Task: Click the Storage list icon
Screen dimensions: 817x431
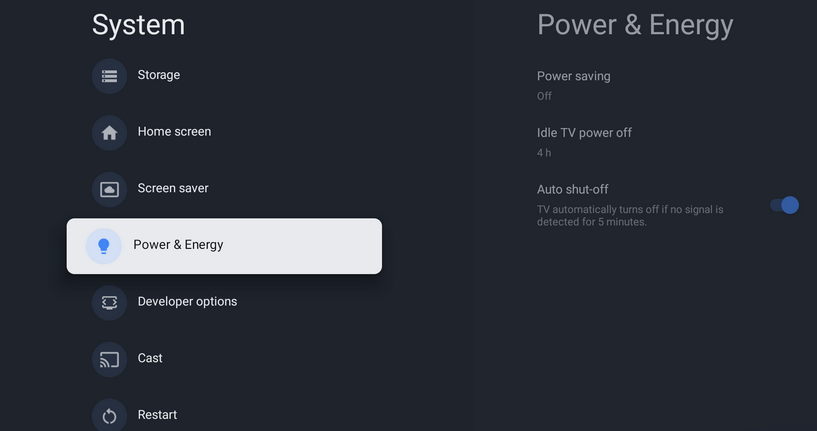Action: (109, 76)
